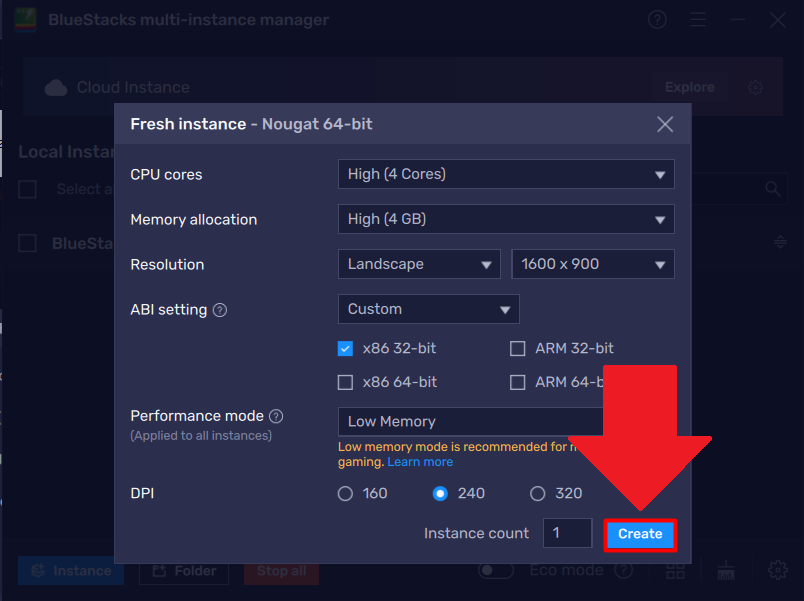Open the Learn more link
This screenshot has height=601, width=804.
coord(420,461)
